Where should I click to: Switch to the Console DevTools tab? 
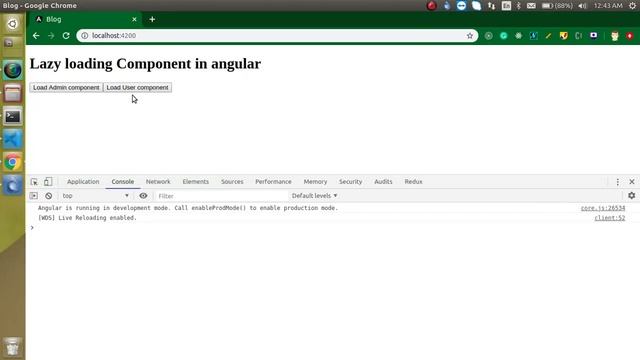tap(122, 182)
